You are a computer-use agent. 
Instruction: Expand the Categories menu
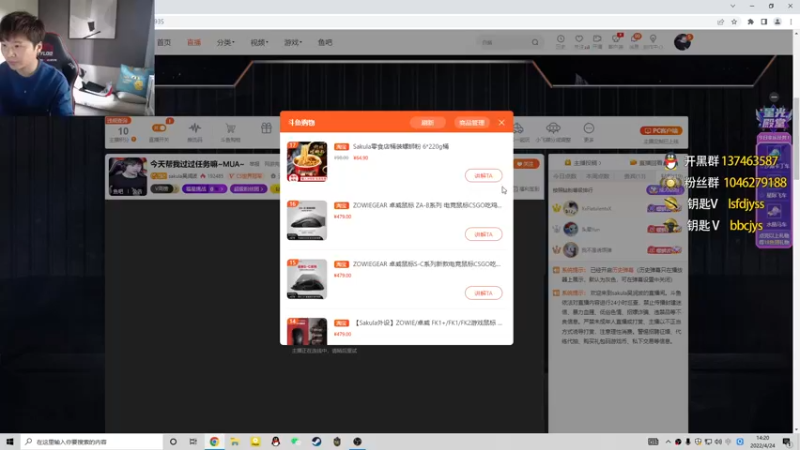pyautogui.click(x=226, y=42)
